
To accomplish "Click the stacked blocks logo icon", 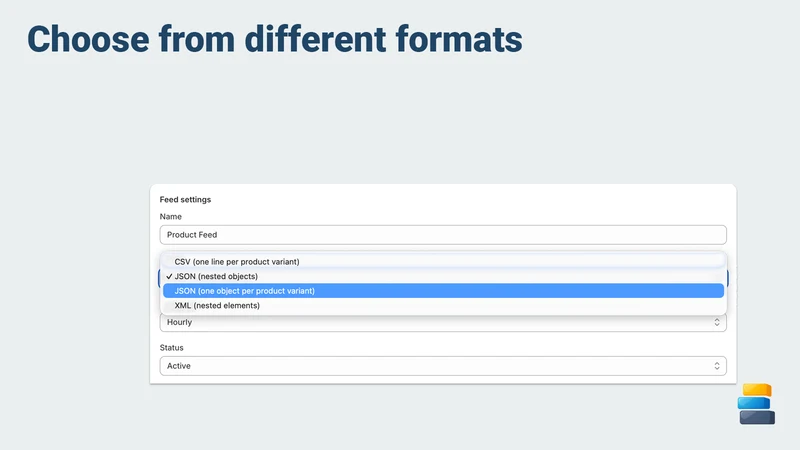I will tap(756, 404).
